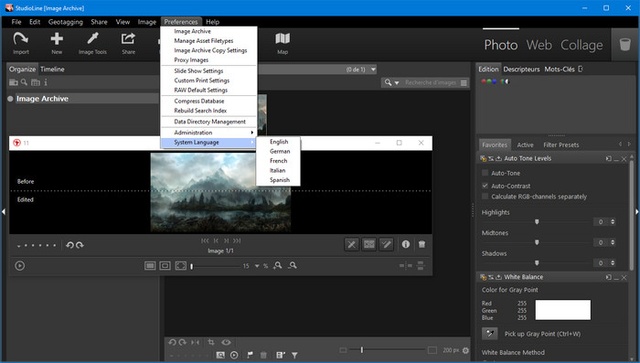Click the tools crossed icon in viewer

[x=351, y=244]
